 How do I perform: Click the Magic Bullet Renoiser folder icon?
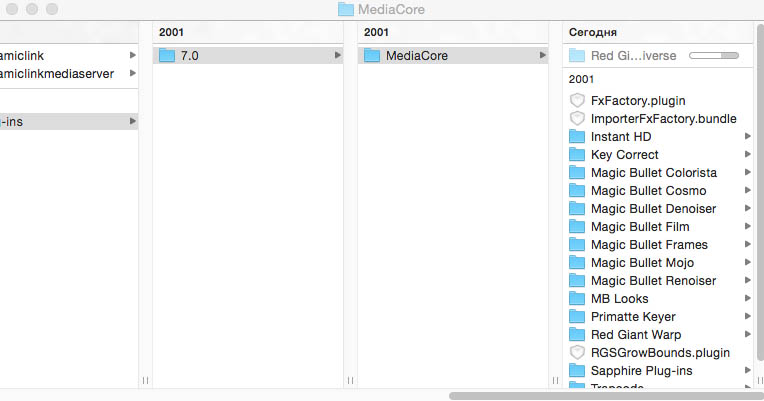pyautogui.click(x=577, y=281)
